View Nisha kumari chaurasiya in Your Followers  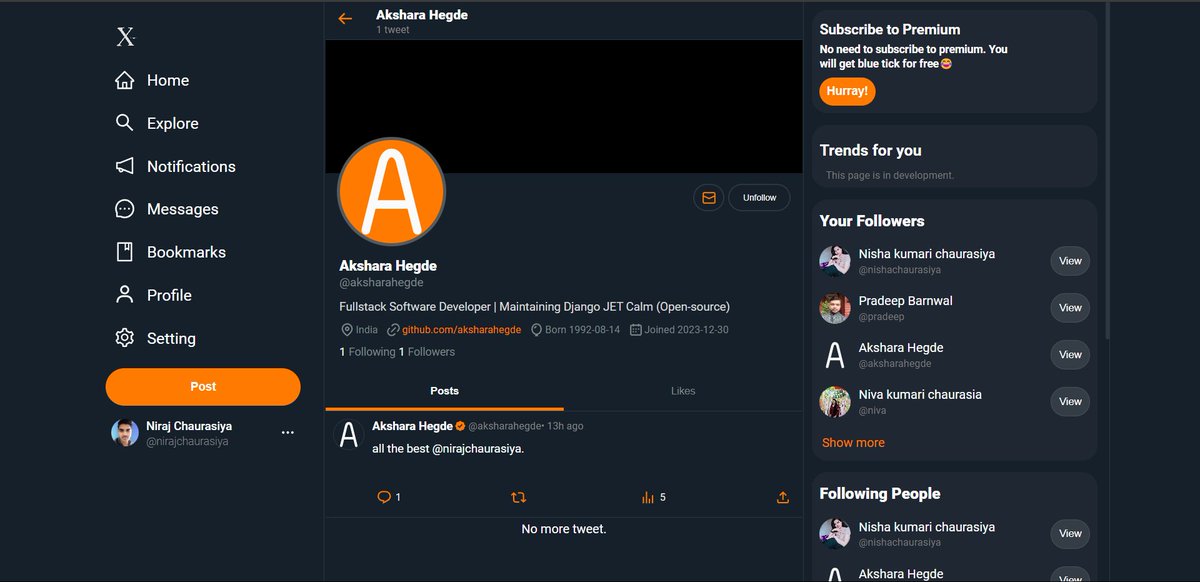(x=1070, y=261)
